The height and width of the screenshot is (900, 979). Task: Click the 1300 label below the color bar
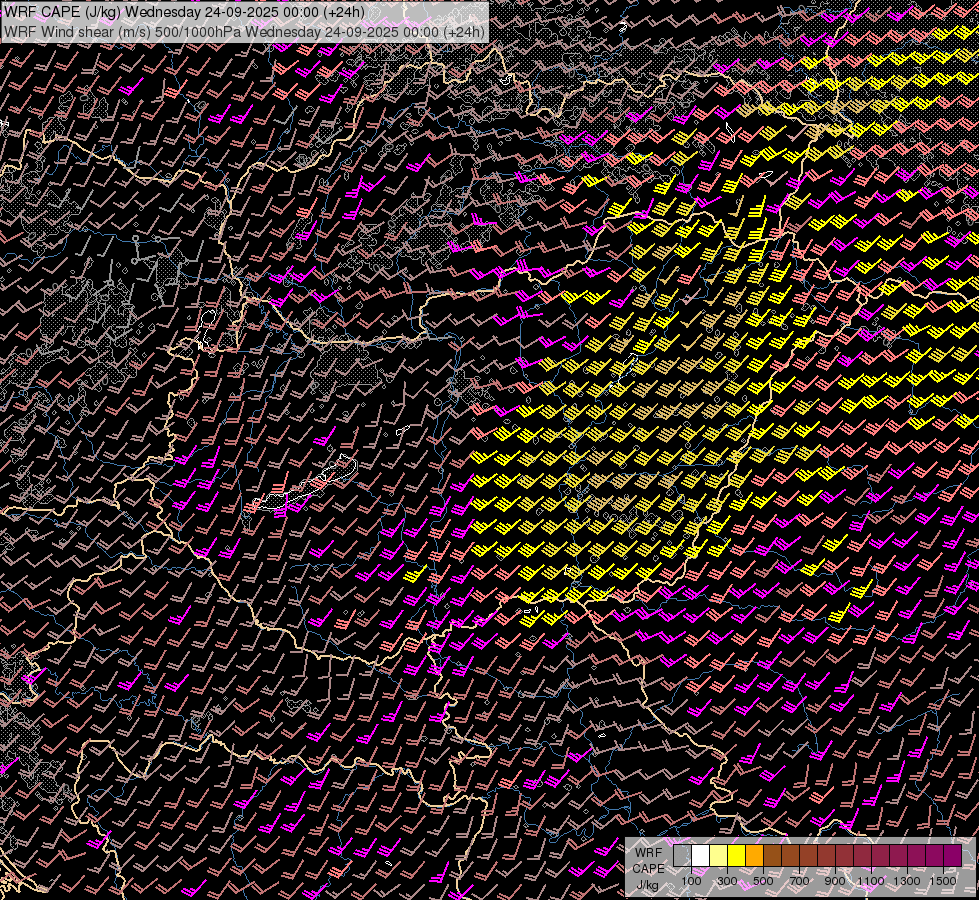pos(907,881)
